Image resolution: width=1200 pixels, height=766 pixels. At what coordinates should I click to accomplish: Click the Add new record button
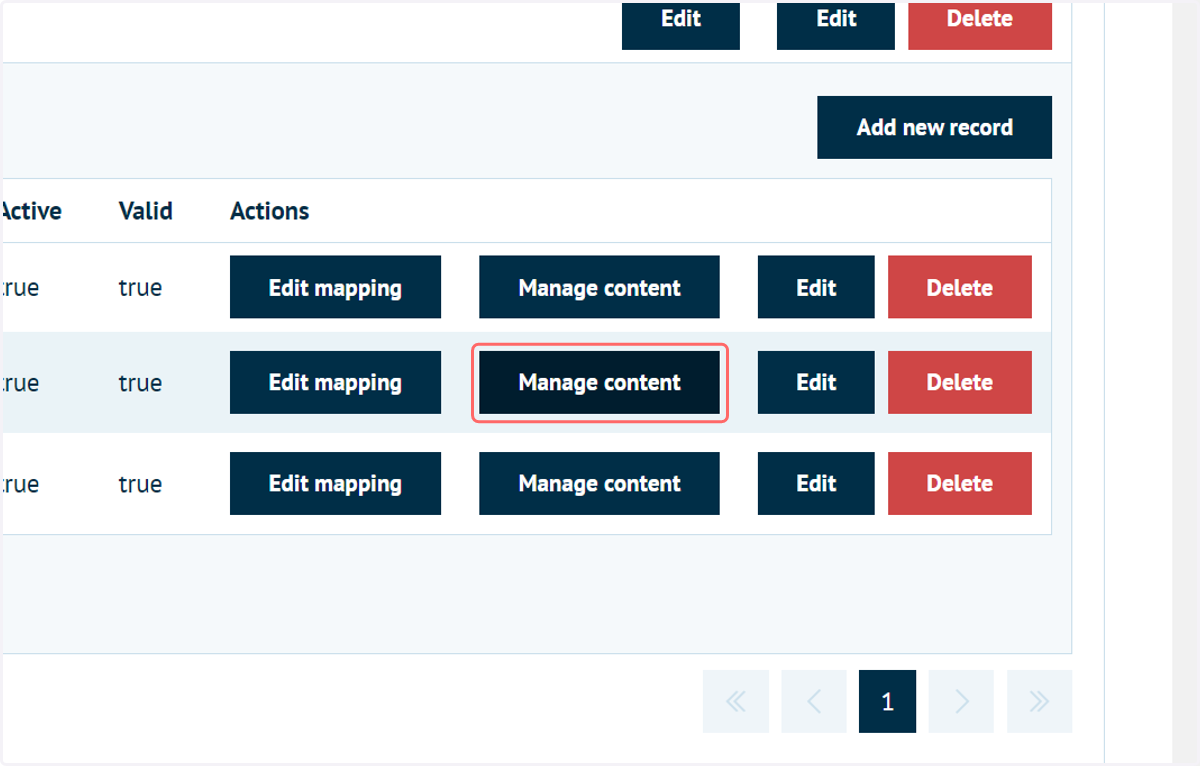tap(934, 127)
